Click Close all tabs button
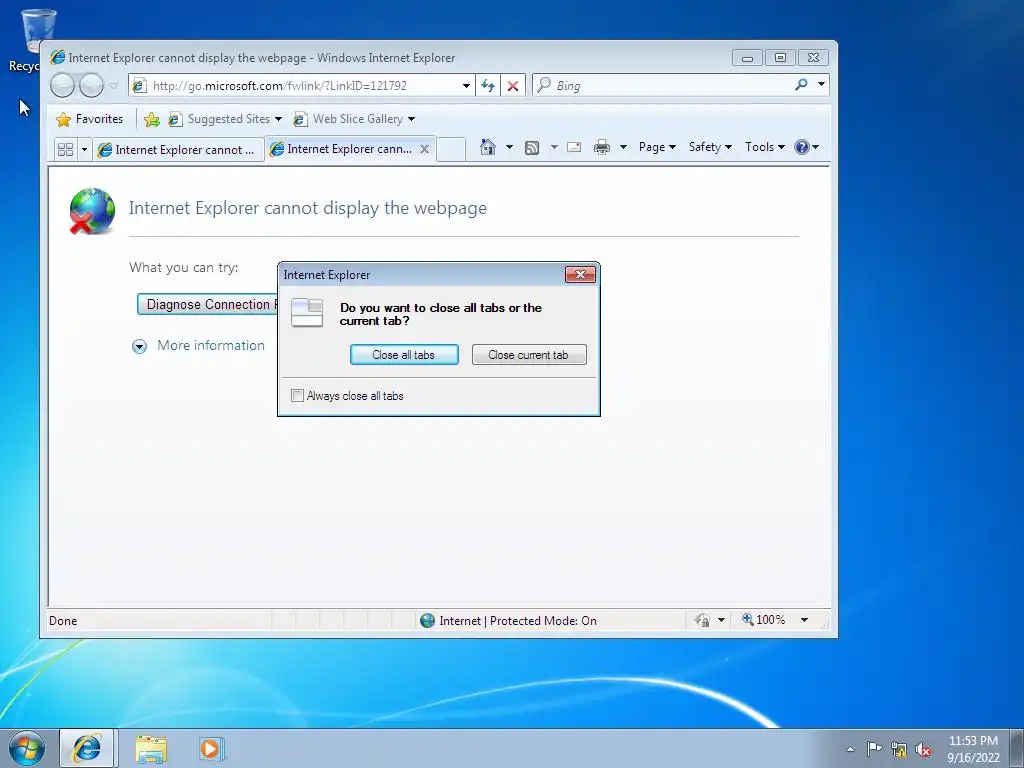 tap(404, 355)
